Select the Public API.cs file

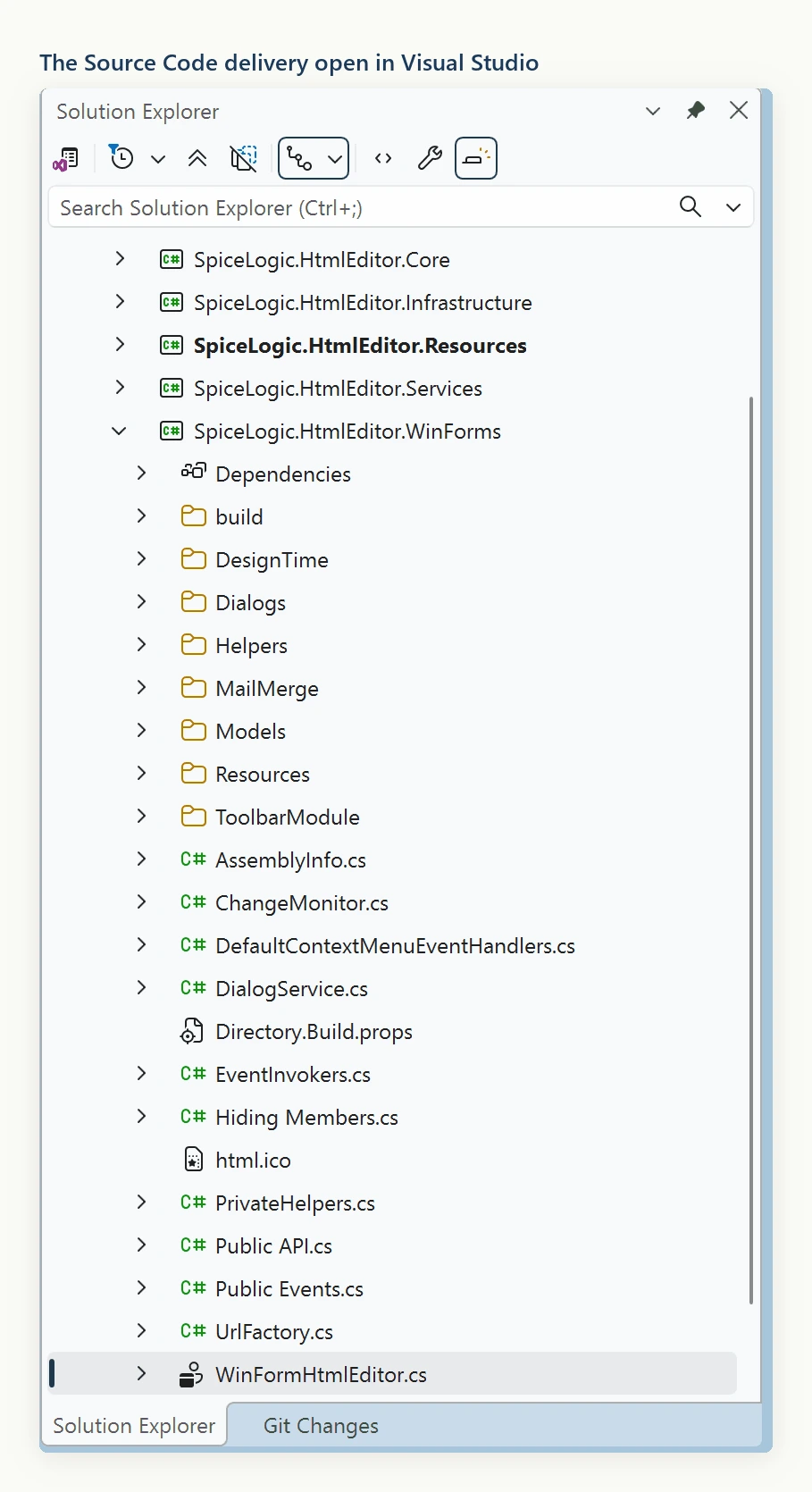(x=274, y=1246)
